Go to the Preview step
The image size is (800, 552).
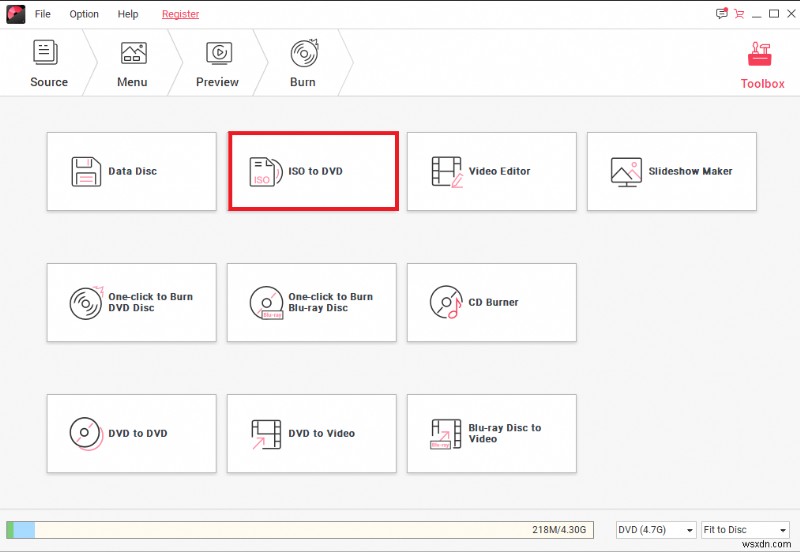click(217, 63)
